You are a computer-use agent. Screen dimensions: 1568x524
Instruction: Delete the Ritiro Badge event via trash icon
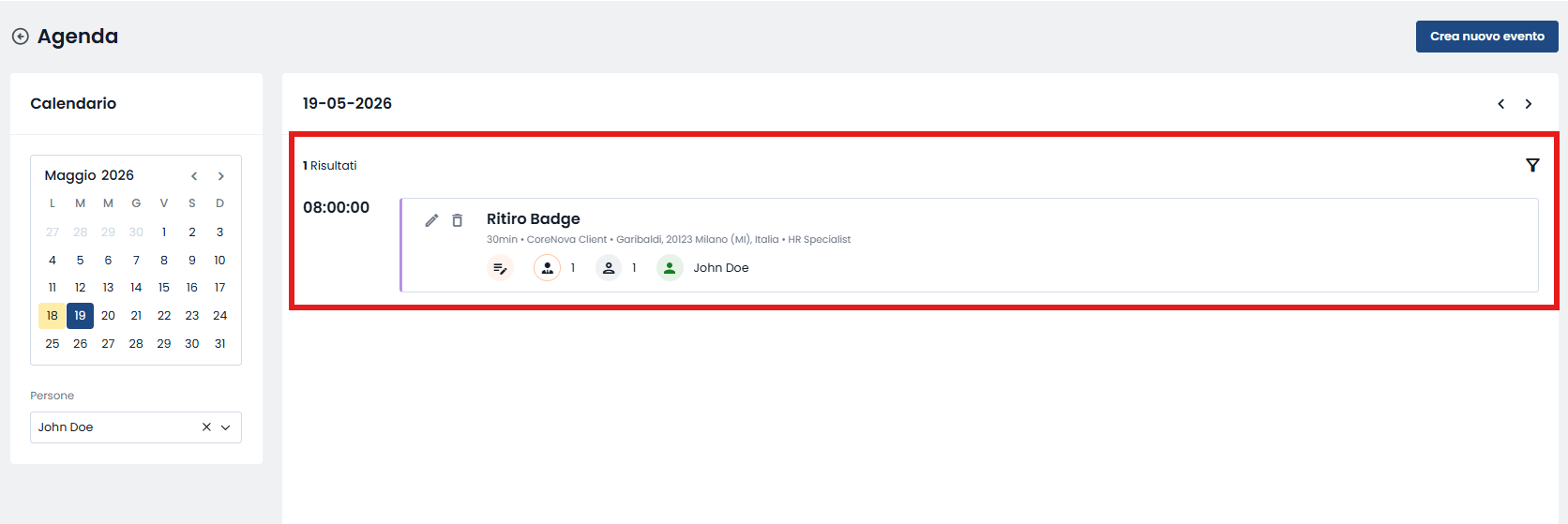[x=458, y=220]
